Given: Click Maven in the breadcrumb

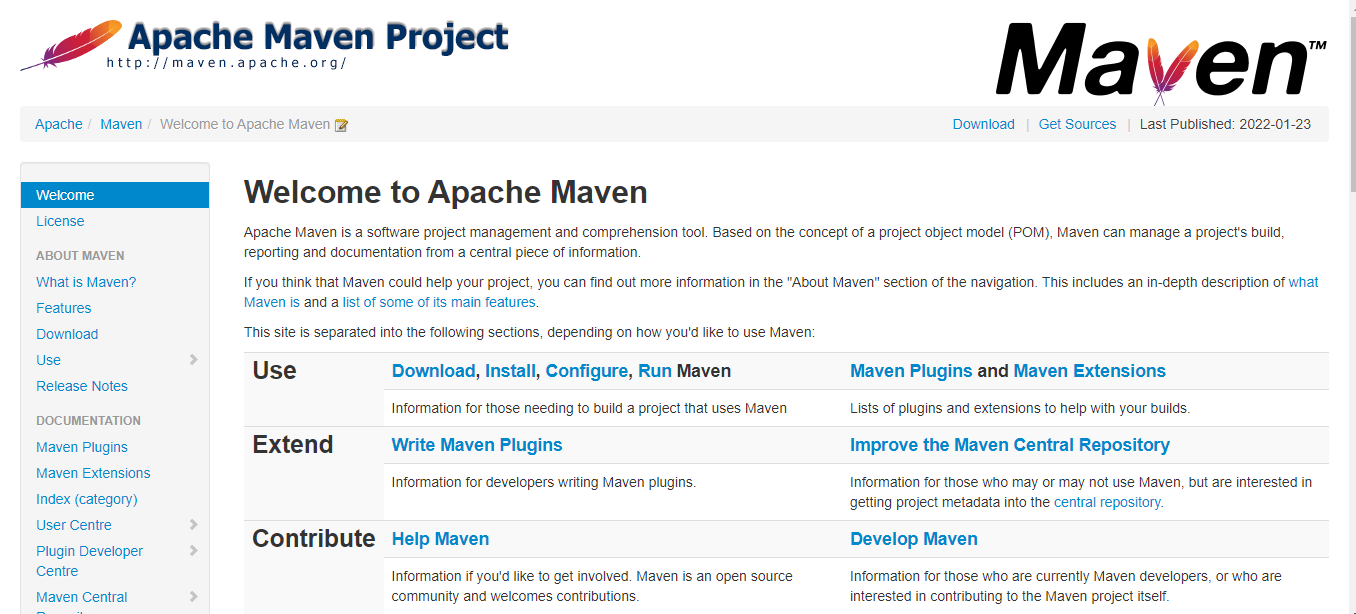Looking at the screenshot, I should [x=121, y=124].
